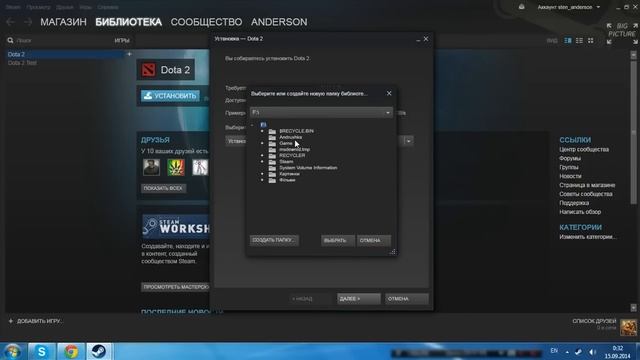Collapse the F: drive root node
This screenshot has height=360, width=640.
click(252, 125)
